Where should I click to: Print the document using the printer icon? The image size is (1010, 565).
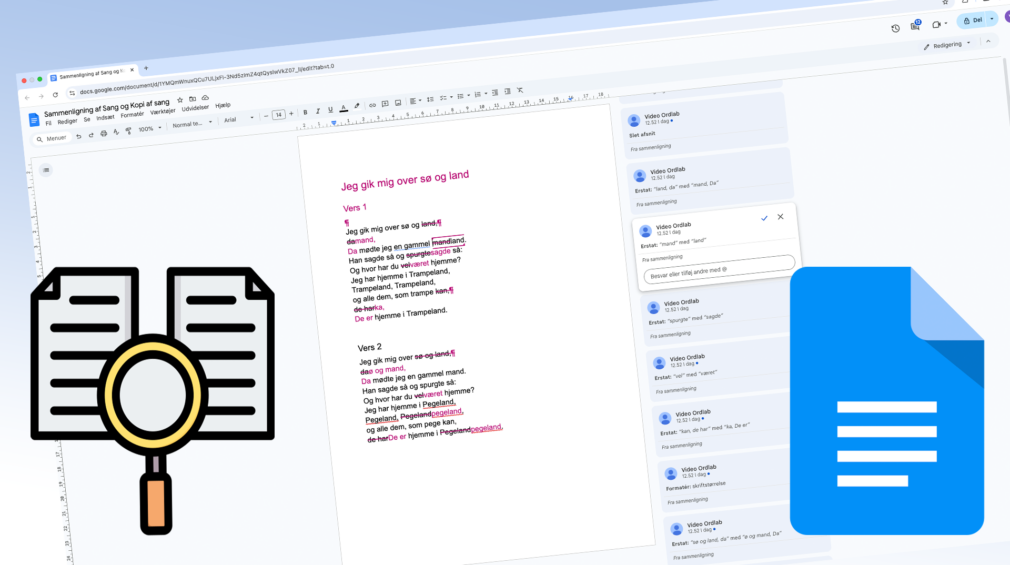point(104,133)
